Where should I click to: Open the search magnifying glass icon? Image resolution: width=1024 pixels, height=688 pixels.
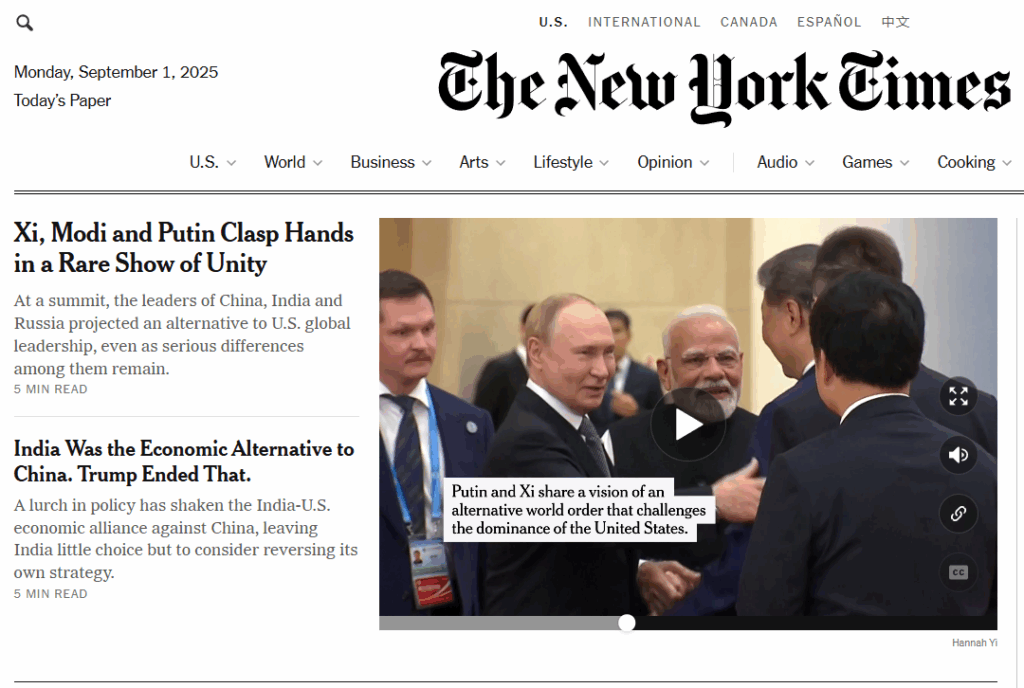(24, 23)
